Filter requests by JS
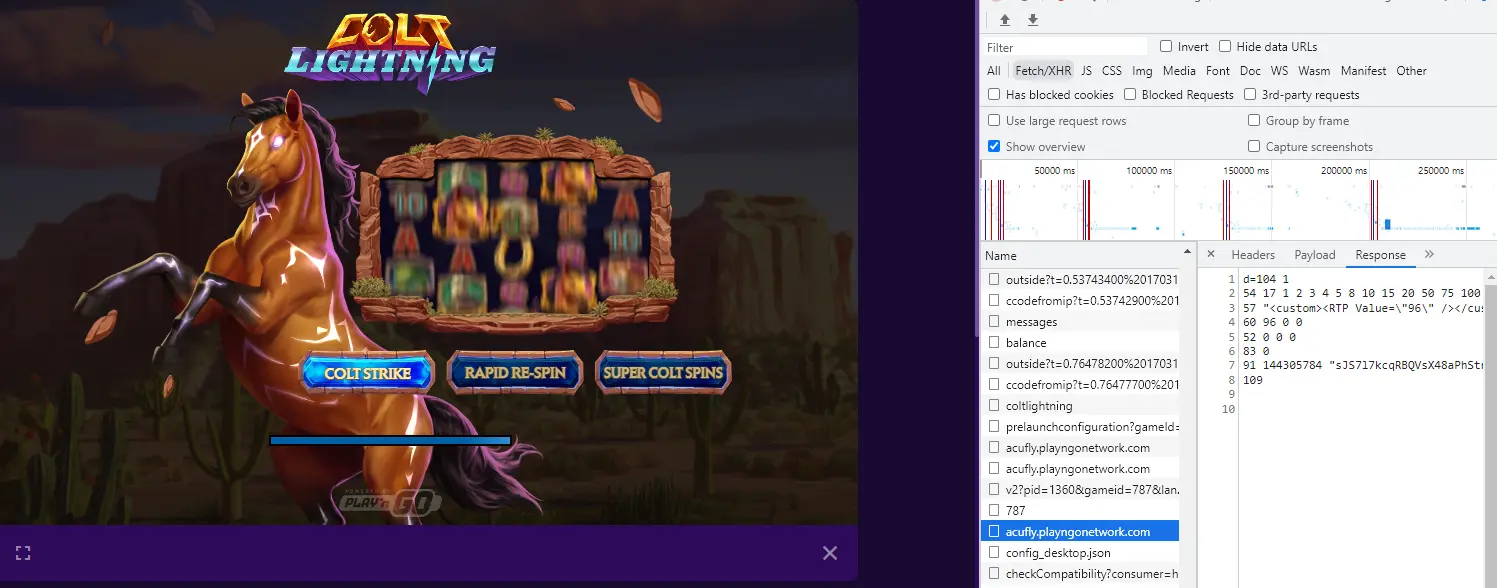1497x588 pixels. (1086, 71)
